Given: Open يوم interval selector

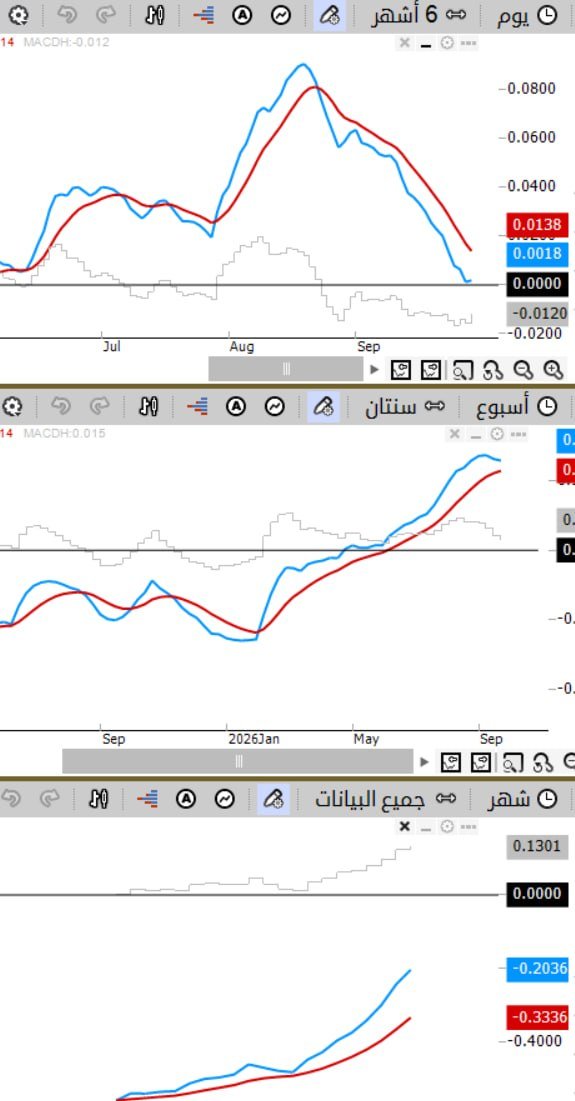Looking at the screenshot, I should click(527, 15).
